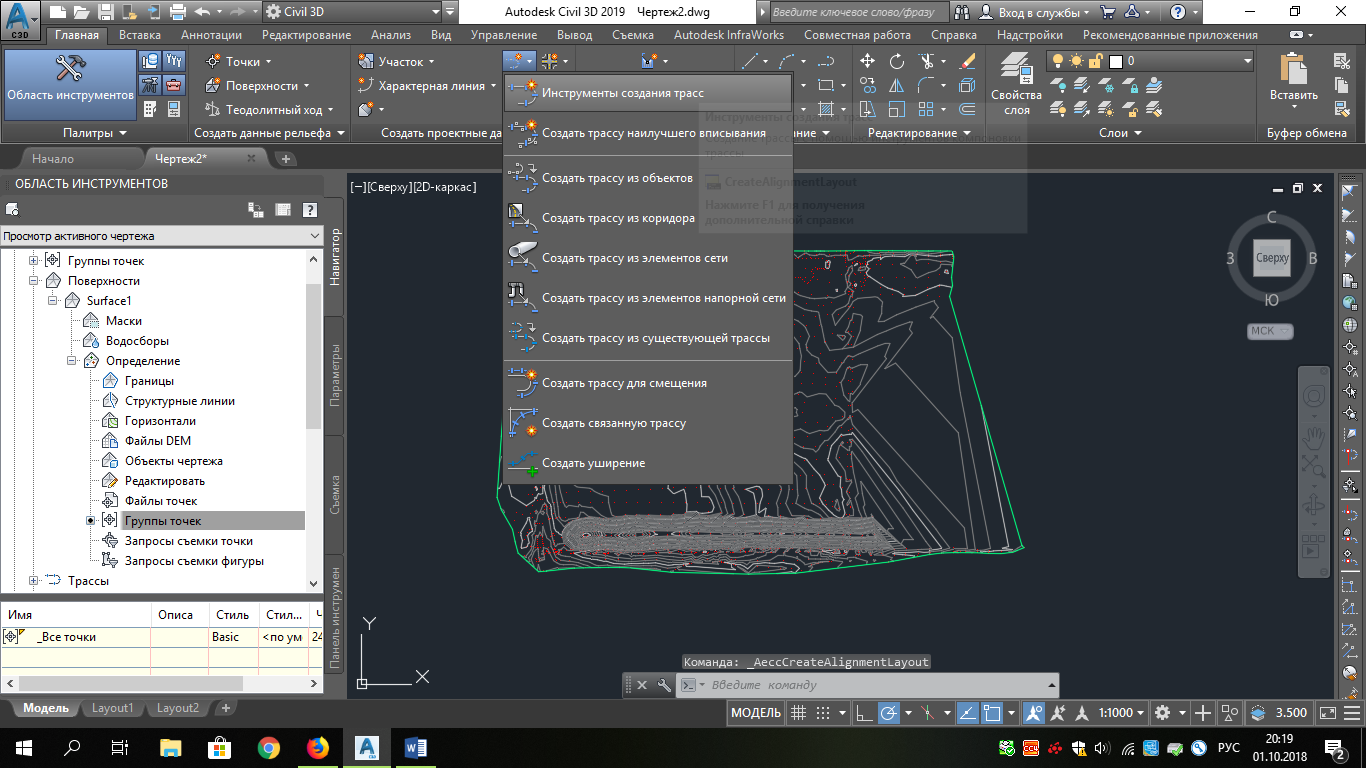1366x768 pixels.
Task: Click customization wrench icon in command line
Action: click(x=664, y=685)
